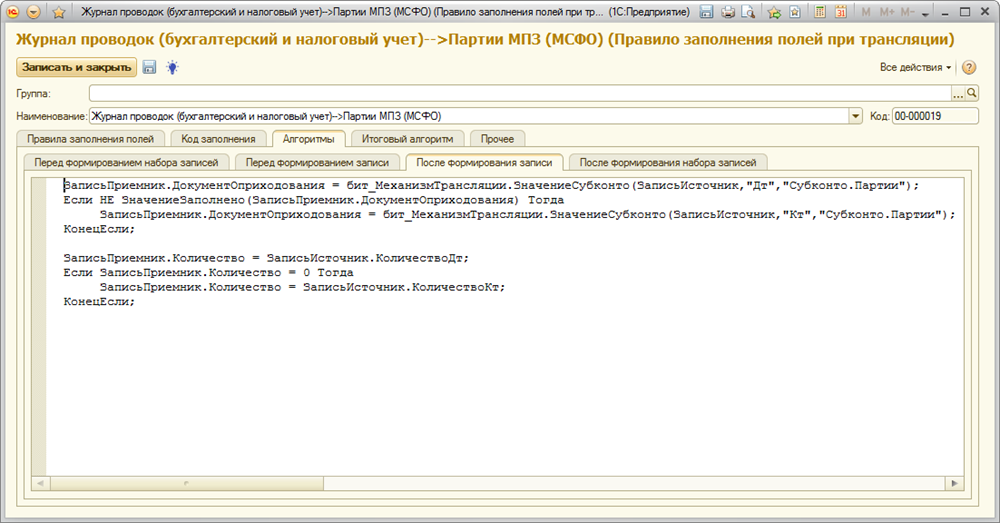Click the Группа field select ellipsis button
The image size is (1000, 523).
[x=957, y=93]
